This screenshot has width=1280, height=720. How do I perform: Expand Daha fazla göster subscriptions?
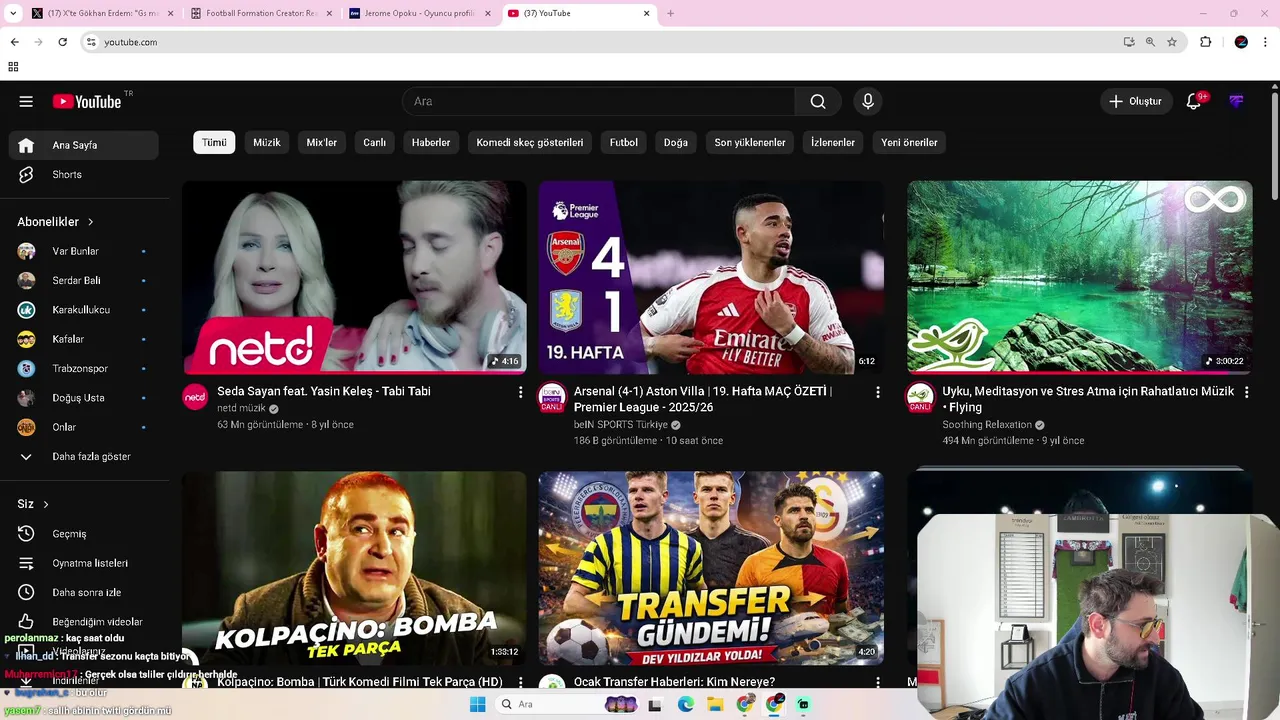point(84,456)
